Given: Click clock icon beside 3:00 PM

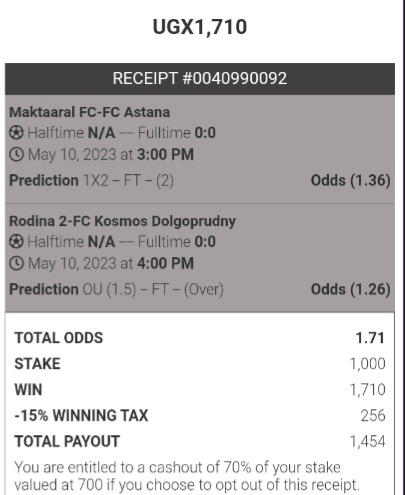Looking at the screenshot, I should pyautogui.click(x=16, y=155).
